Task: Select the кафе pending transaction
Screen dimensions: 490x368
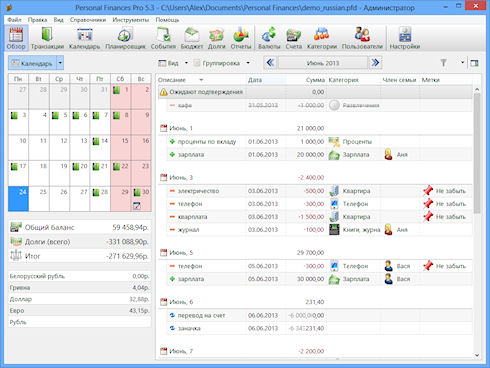Action: click(319, 105)
